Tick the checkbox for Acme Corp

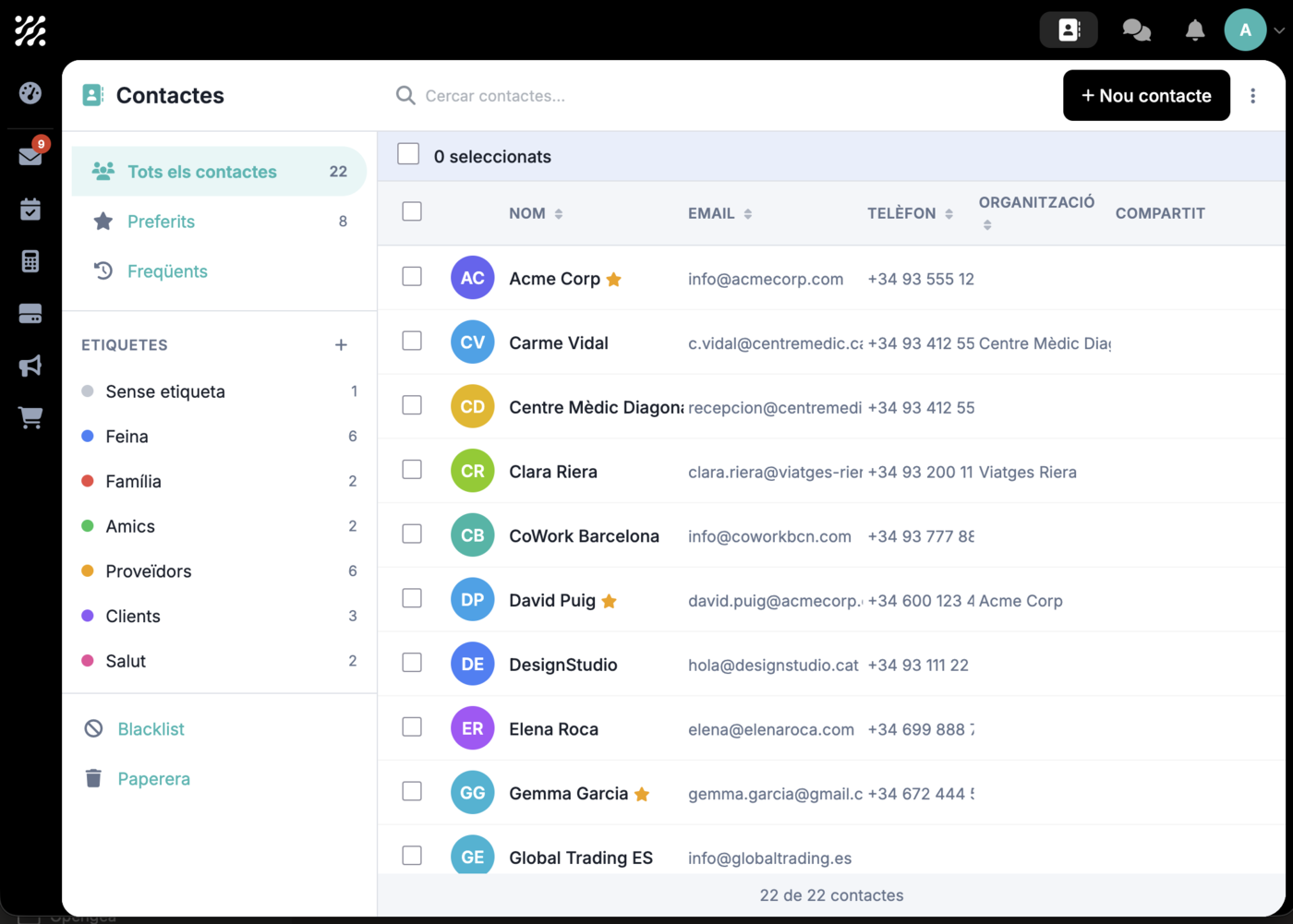[412, 277]
